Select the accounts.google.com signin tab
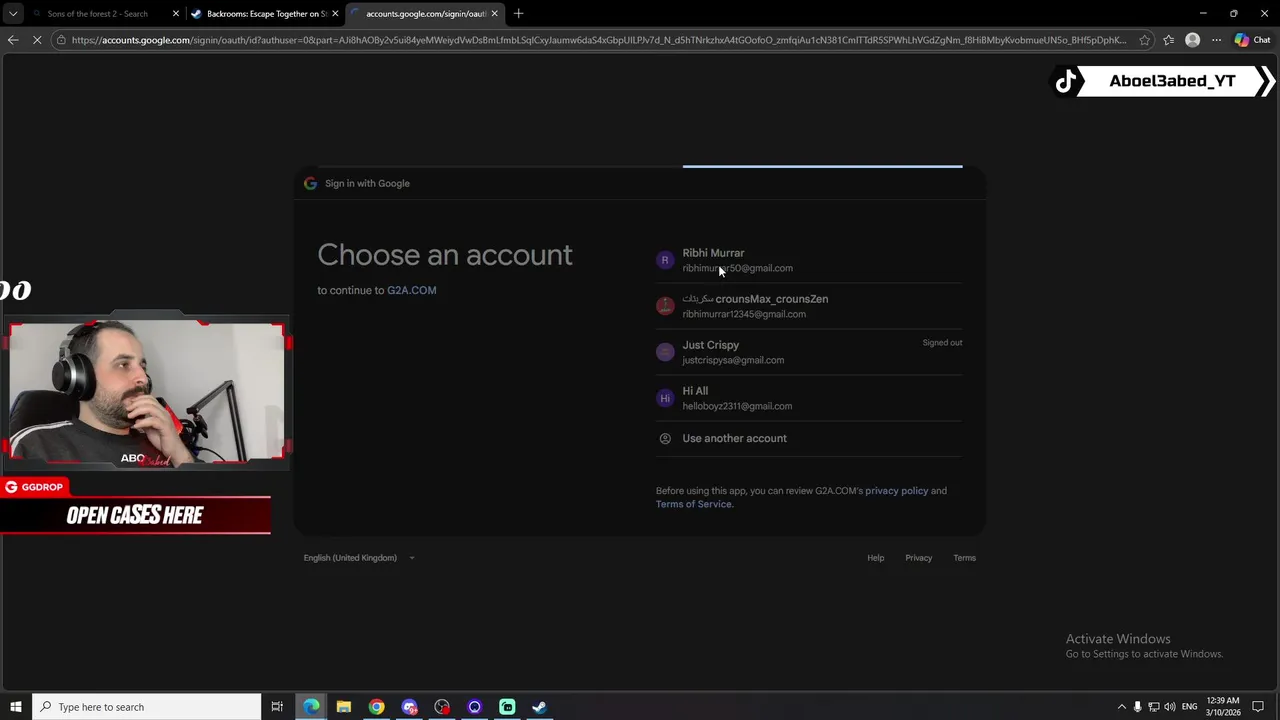The height and width of the screenshot is (720, 1280). pyautogui.click(x=425, y=14)
